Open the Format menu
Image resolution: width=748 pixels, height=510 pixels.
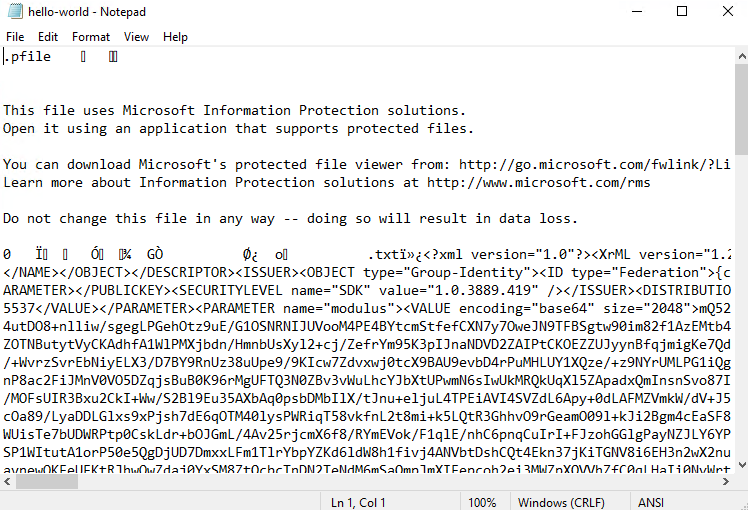pos(91,37)
